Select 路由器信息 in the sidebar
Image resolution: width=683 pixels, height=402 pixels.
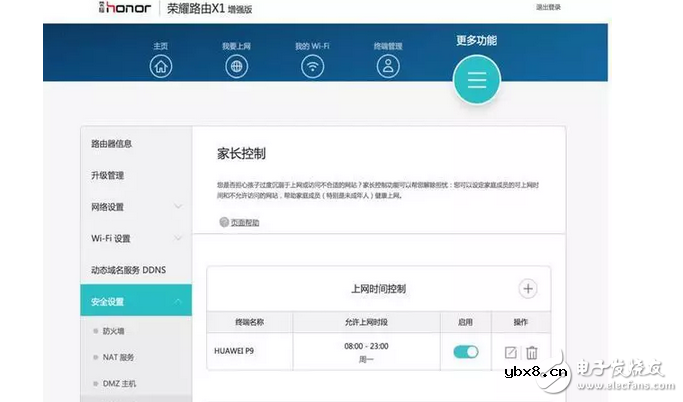click(112, 144)
